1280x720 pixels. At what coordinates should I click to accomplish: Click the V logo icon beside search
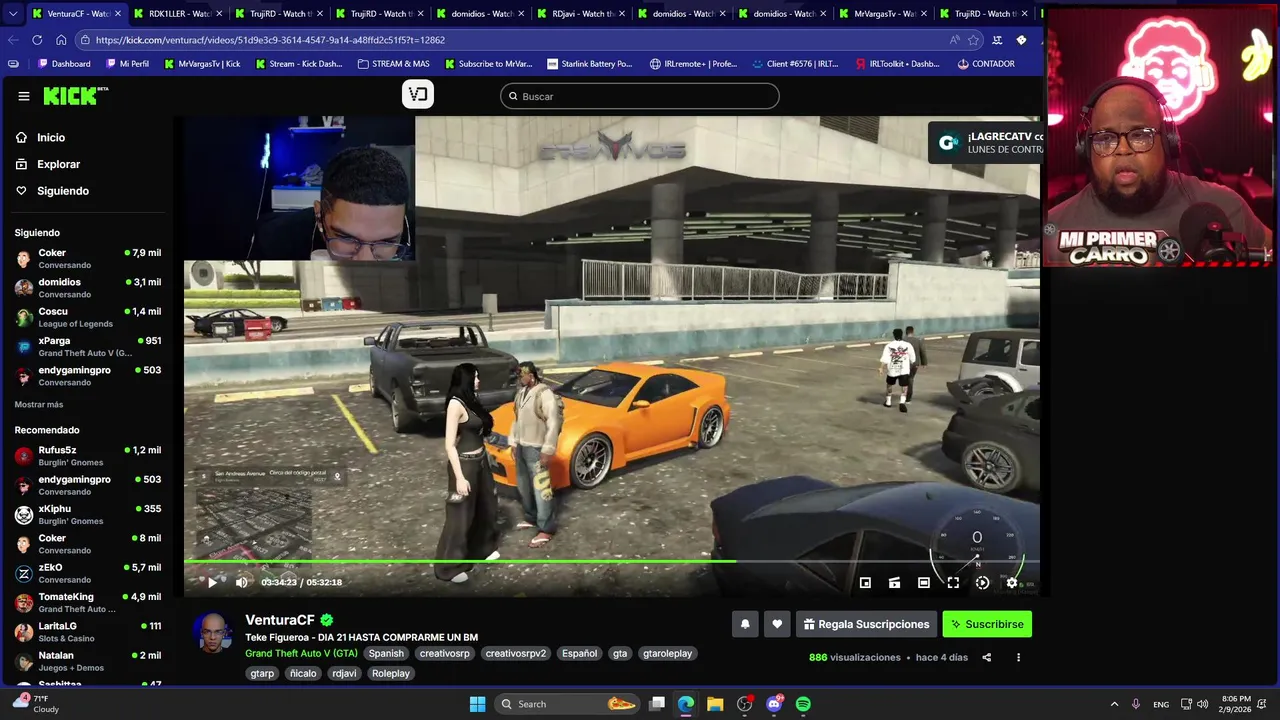pyautogui.click(x=418, y=94)
